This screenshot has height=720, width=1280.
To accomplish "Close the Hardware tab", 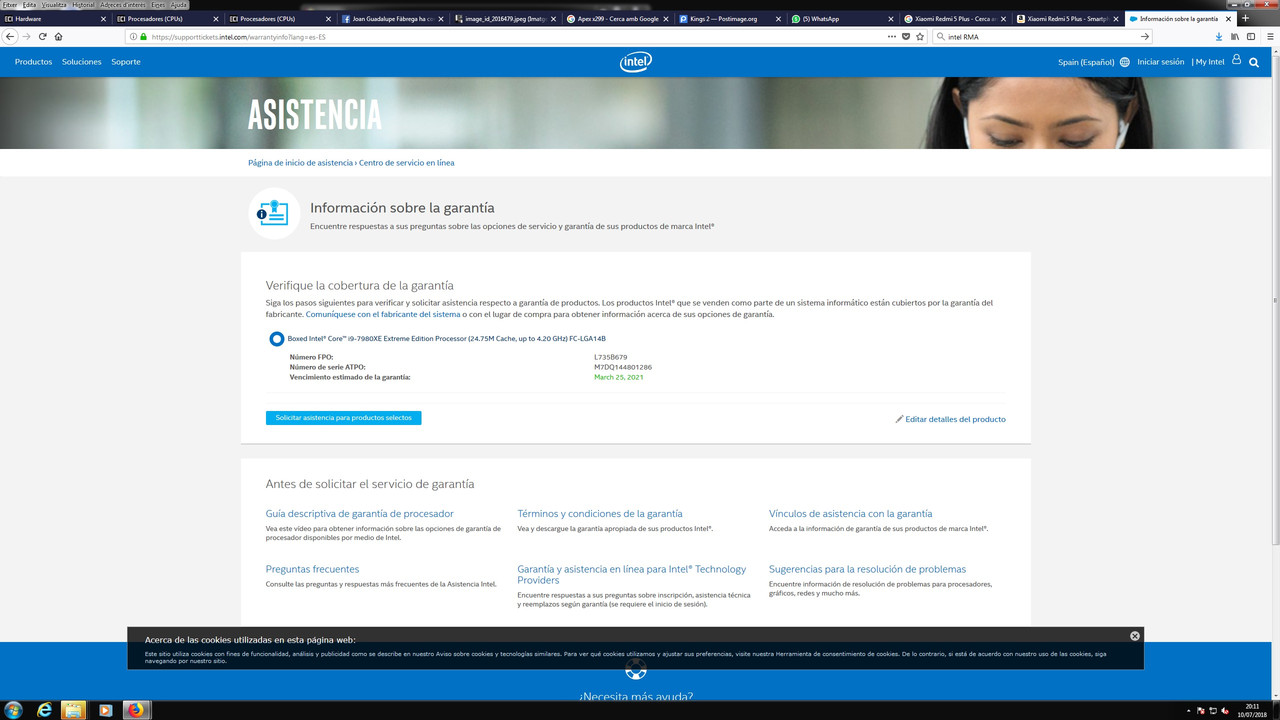I will click(x=103, y=19).
